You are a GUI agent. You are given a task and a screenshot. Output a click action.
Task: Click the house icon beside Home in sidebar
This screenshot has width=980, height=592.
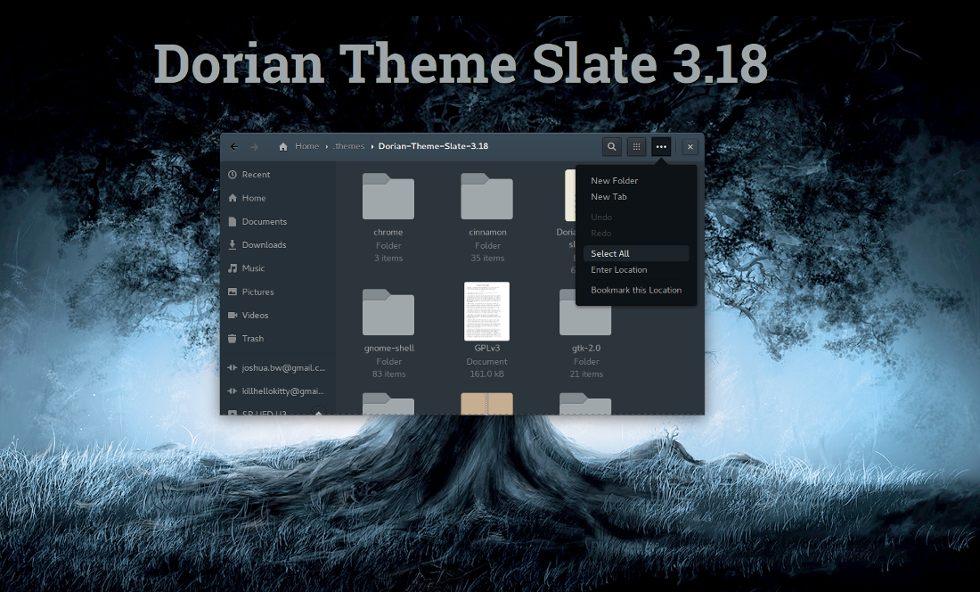[x=232, y=198]
